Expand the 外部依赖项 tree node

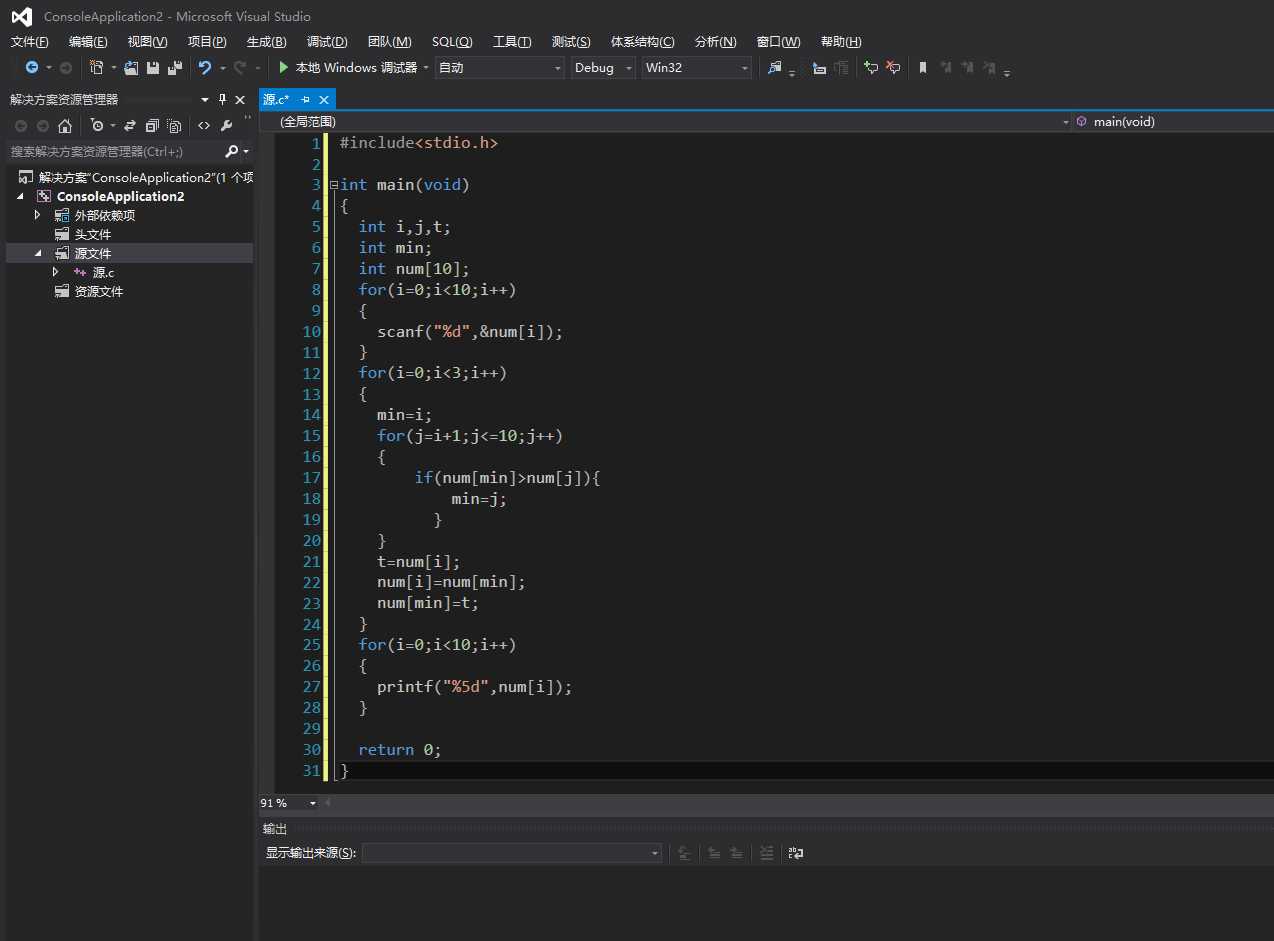[x=38, y=215]
